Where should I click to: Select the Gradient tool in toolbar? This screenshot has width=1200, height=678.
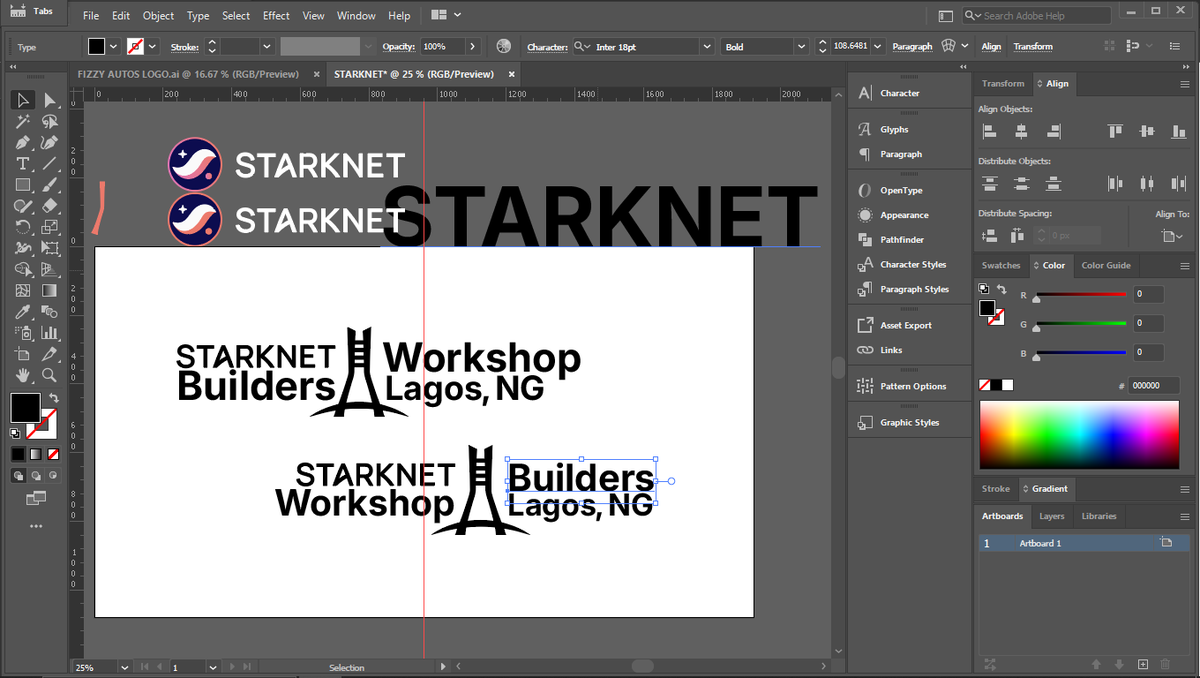point(49,291)
